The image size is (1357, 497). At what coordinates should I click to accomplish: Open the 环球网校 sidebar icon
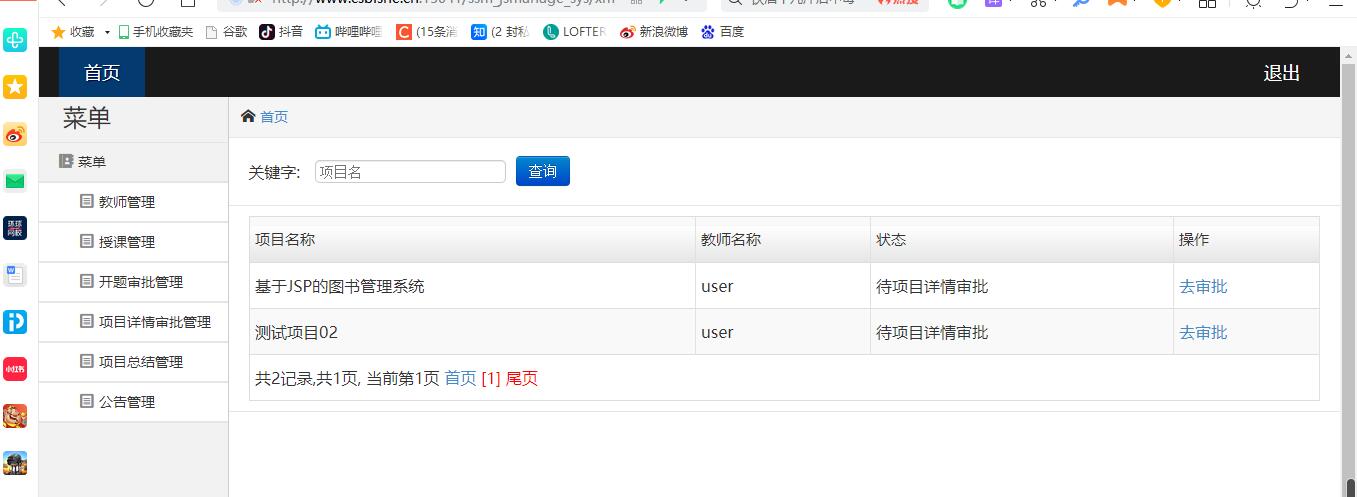click(15, 228)
